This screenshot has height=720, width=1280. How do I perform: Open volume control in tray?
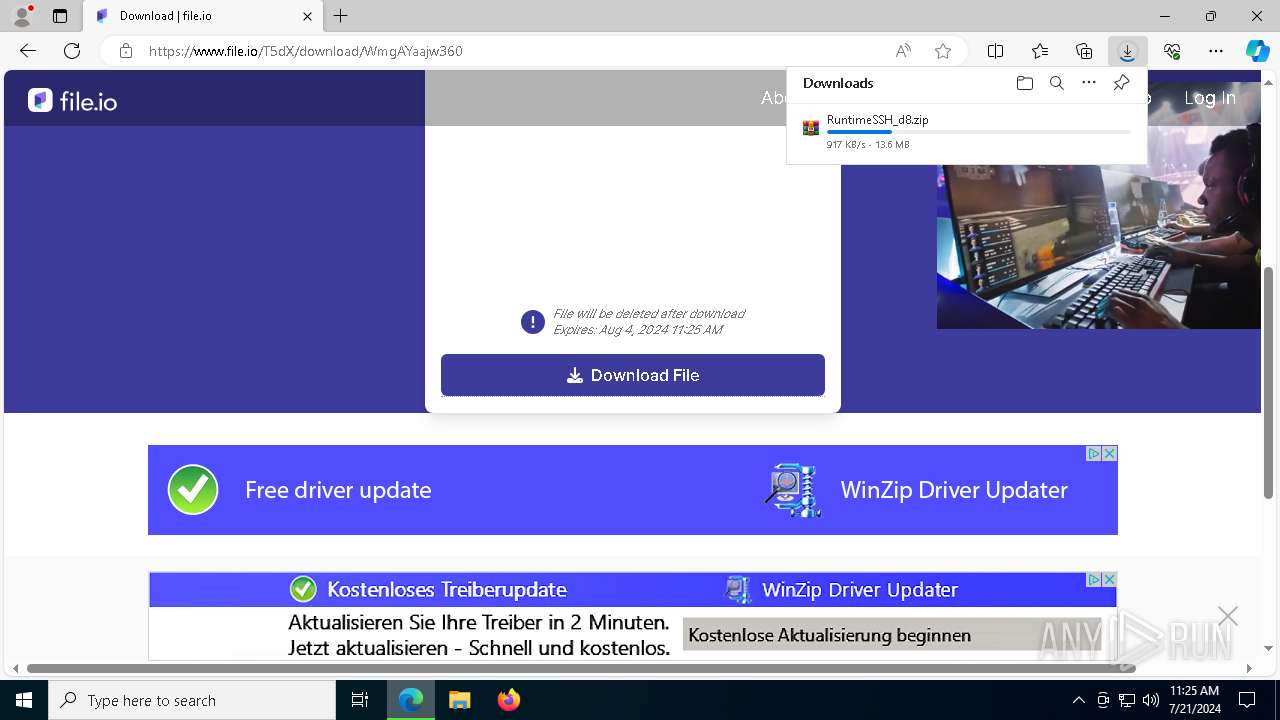pyautogui.click(x=1151, y=700)
